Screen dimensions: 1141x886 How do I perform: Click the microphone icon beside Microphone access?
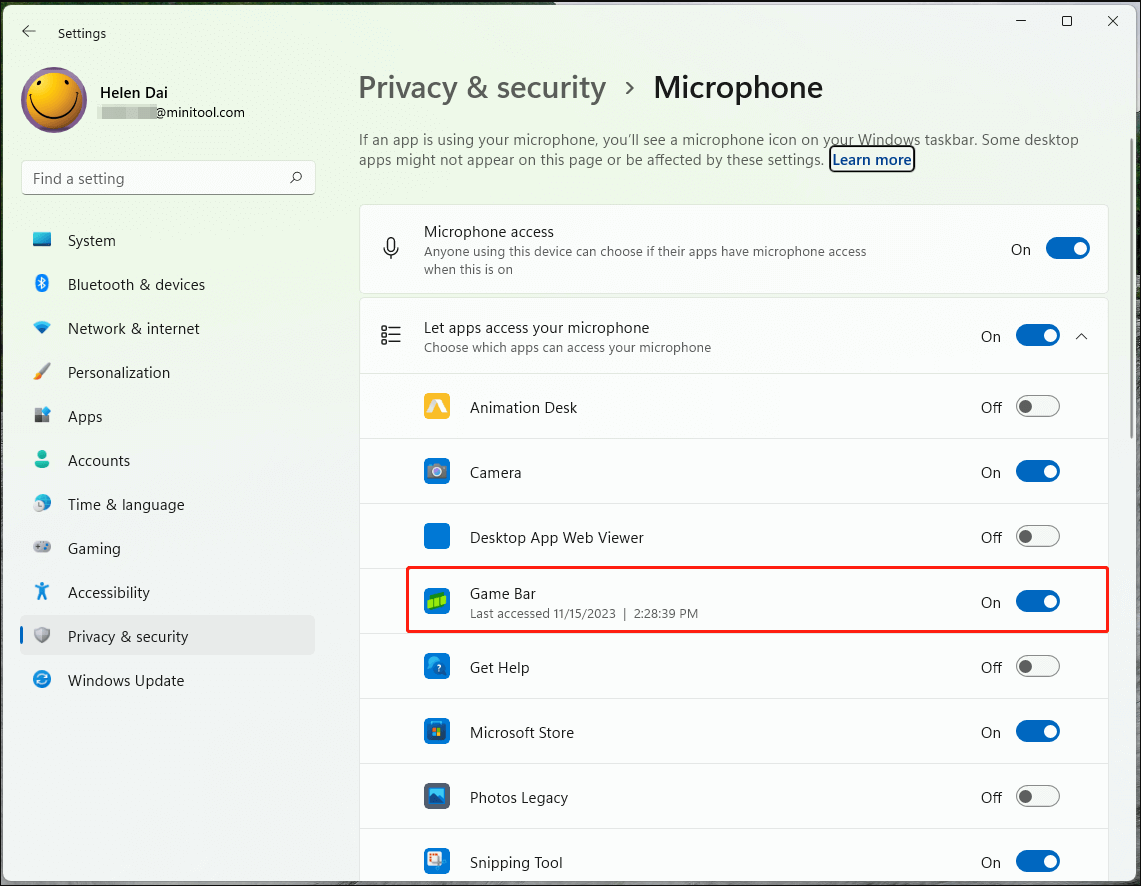[x=390, y=248]
